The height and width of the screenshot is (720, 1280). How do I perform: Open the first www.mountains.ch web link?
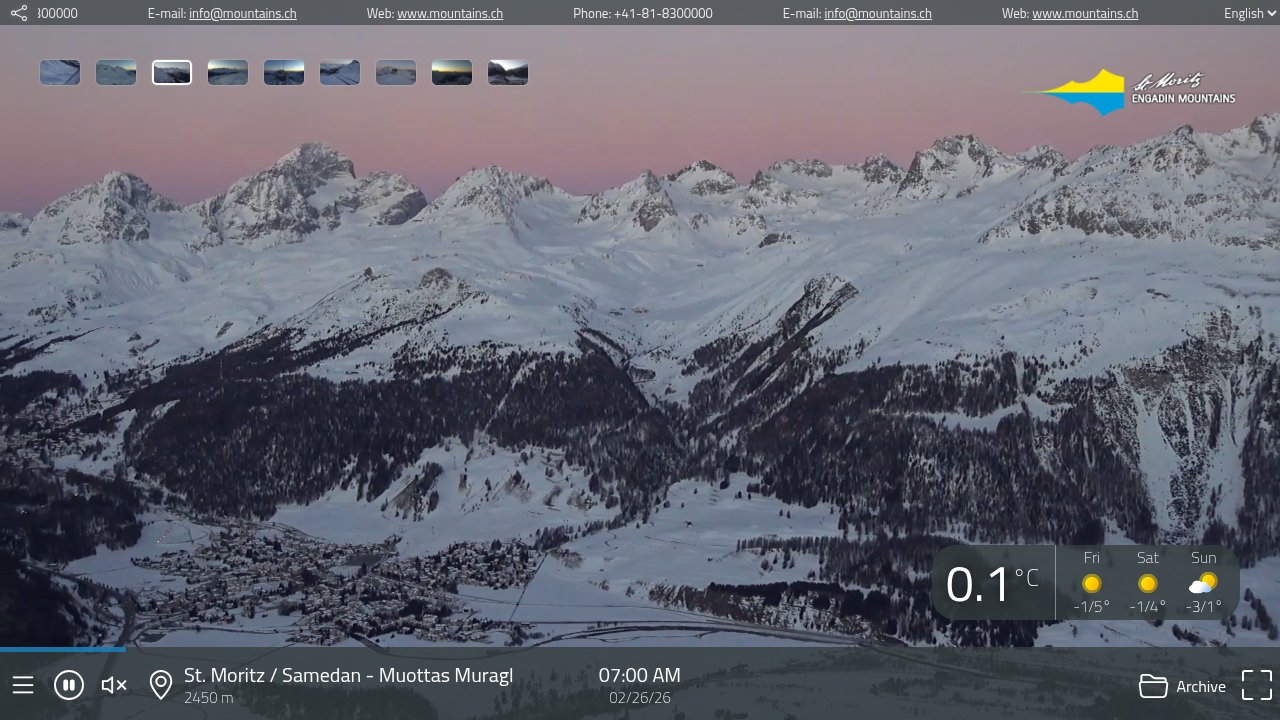[449, 13]
